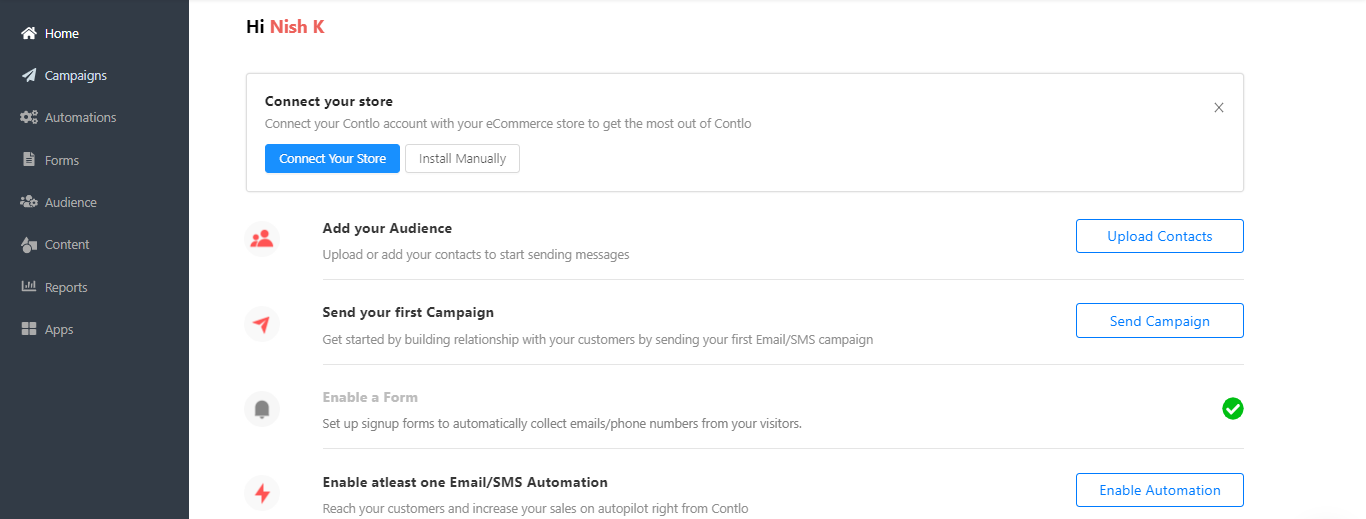Click the Campaigns paper plane sidebar icon
The width and height of the screenshot is (1366, 519).
point(29,75)
